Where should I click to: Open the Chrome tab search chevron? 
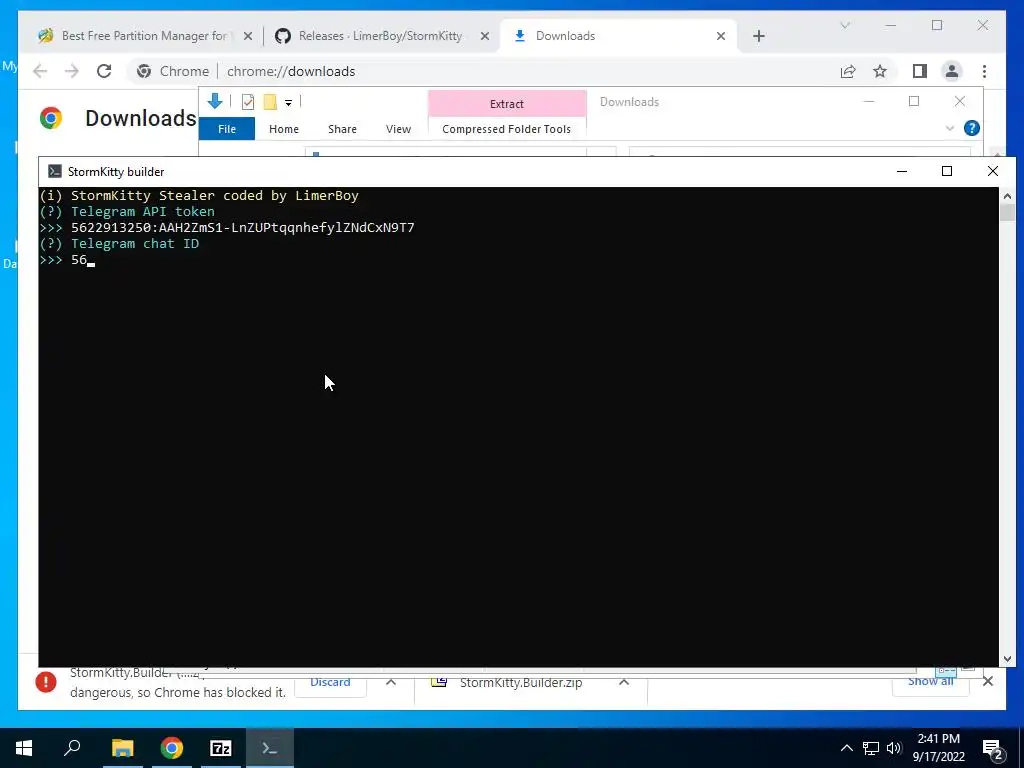pyautogui.click(x=844, y=25)
